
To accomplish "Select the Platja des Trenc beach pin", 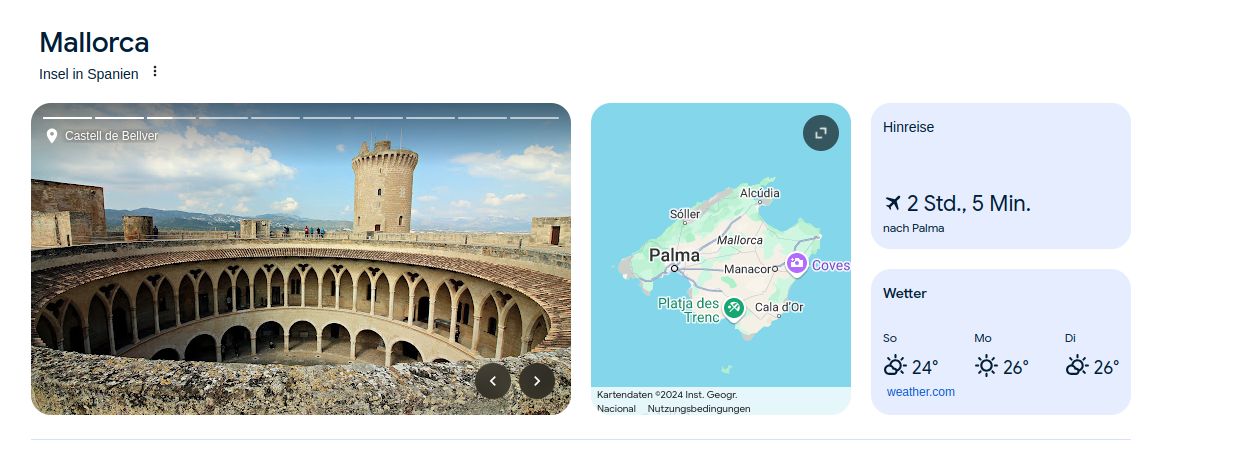I will point(734,308).
